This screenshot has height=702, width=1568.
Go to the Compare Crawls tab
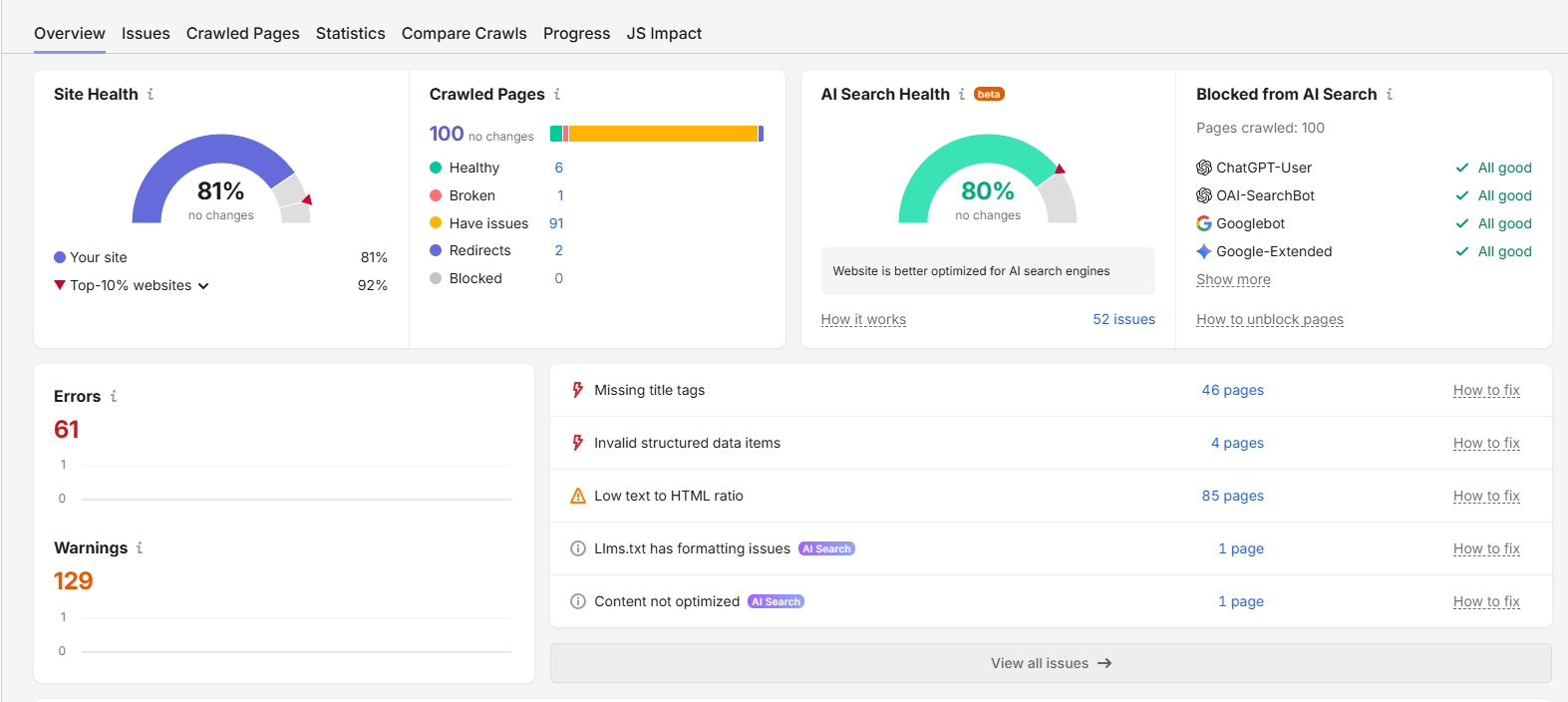pyautogui.click(x=465, y=33)
